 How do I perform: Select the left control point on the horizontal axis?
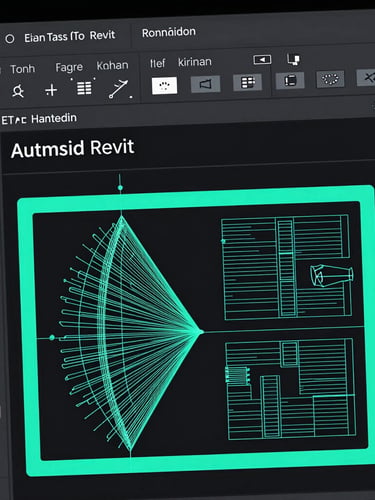coord(52,338)
